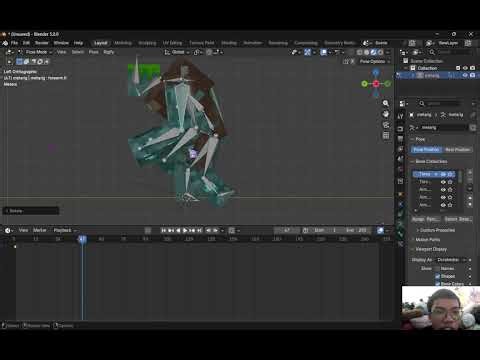
Task: Open the Global transform orientation dropdown
Action: (177, 52)
